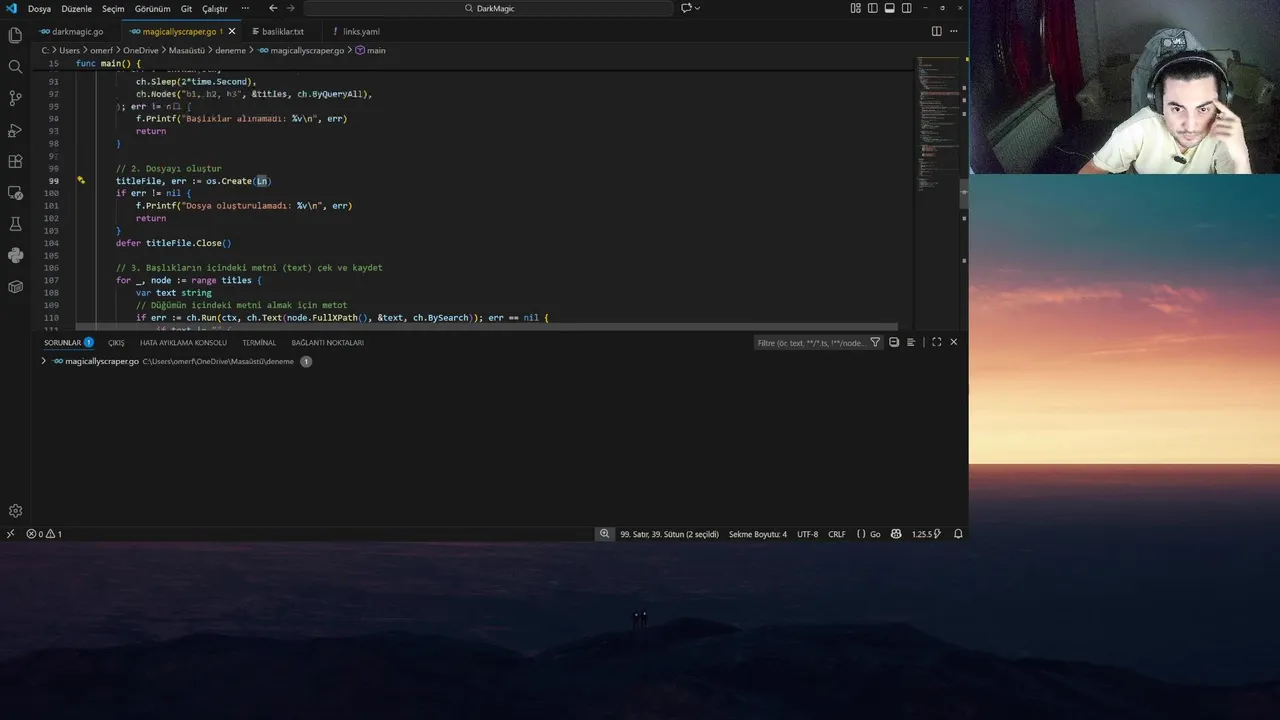Click the light bulb code action on line 99

click(x=81, y=181)
